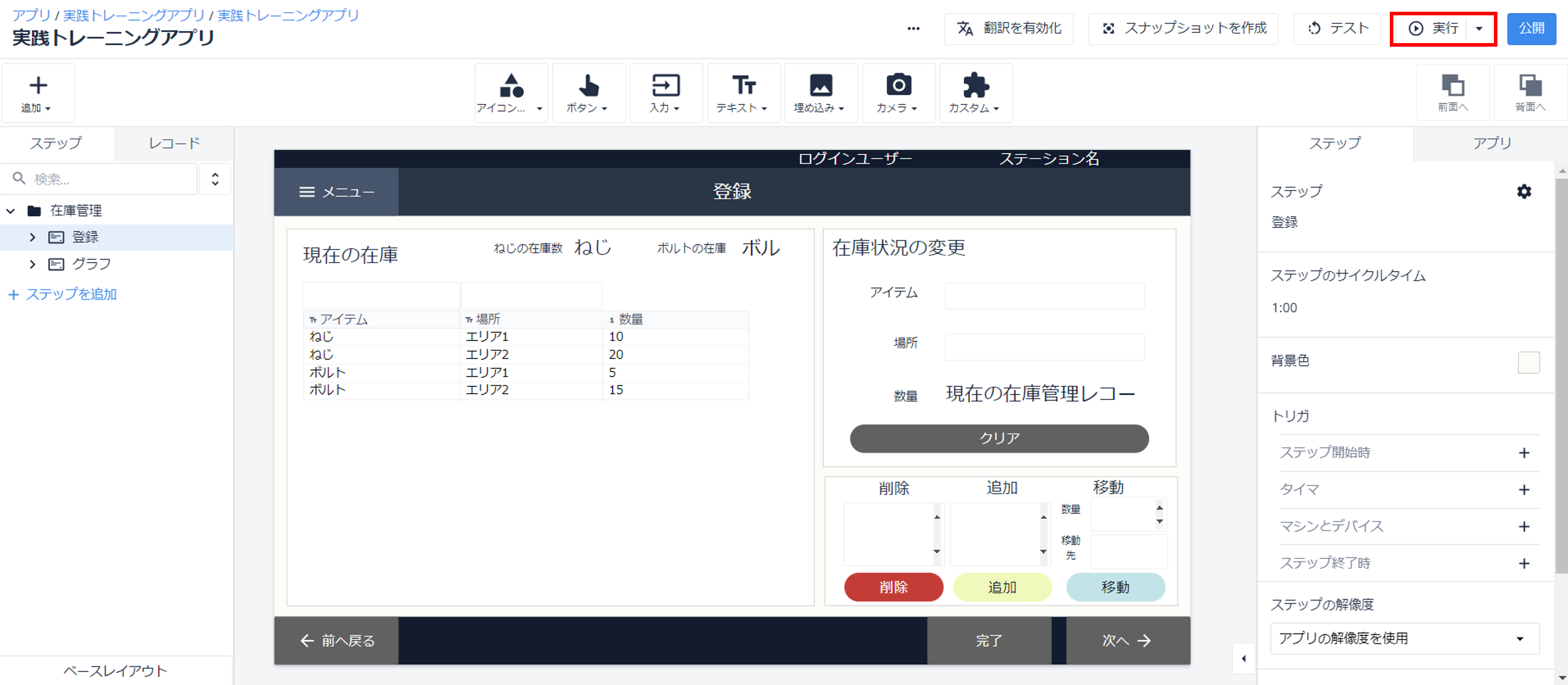The width and height of the screenshot is (1568, 685).
Task: Add a ステップ開始時 trigger
Action: 1523,453
